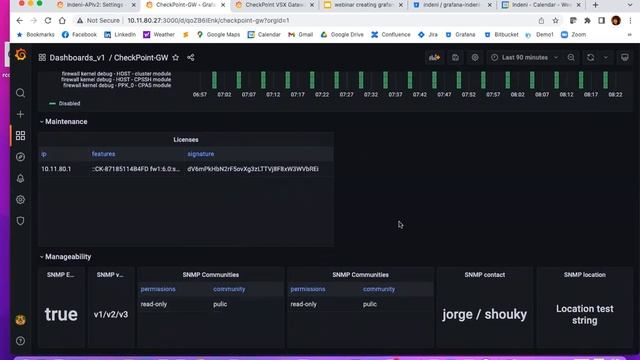Screen dimensions: 640x360
Task: Switch to the CheckPoint VSX Gateway tab
Action: click(274, 5)
